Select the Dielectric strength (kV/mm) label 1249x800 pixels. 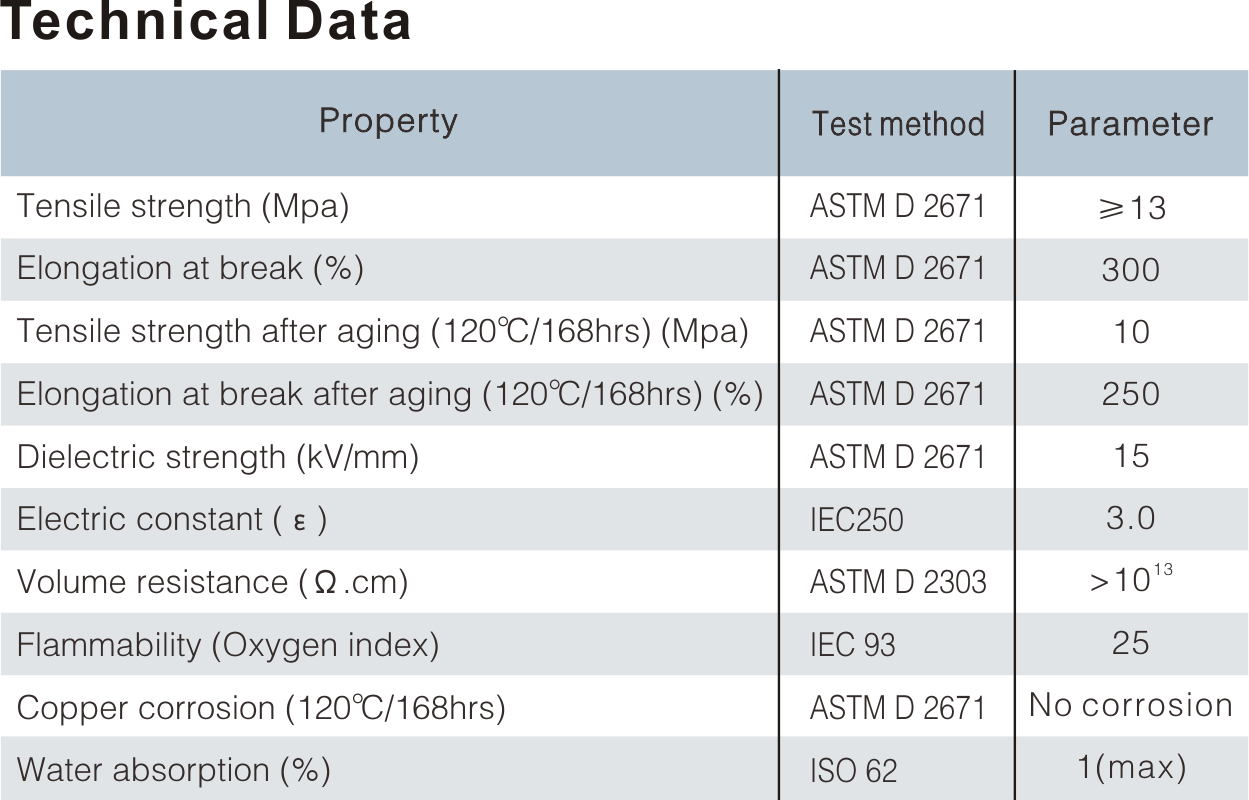pos(217,457)
